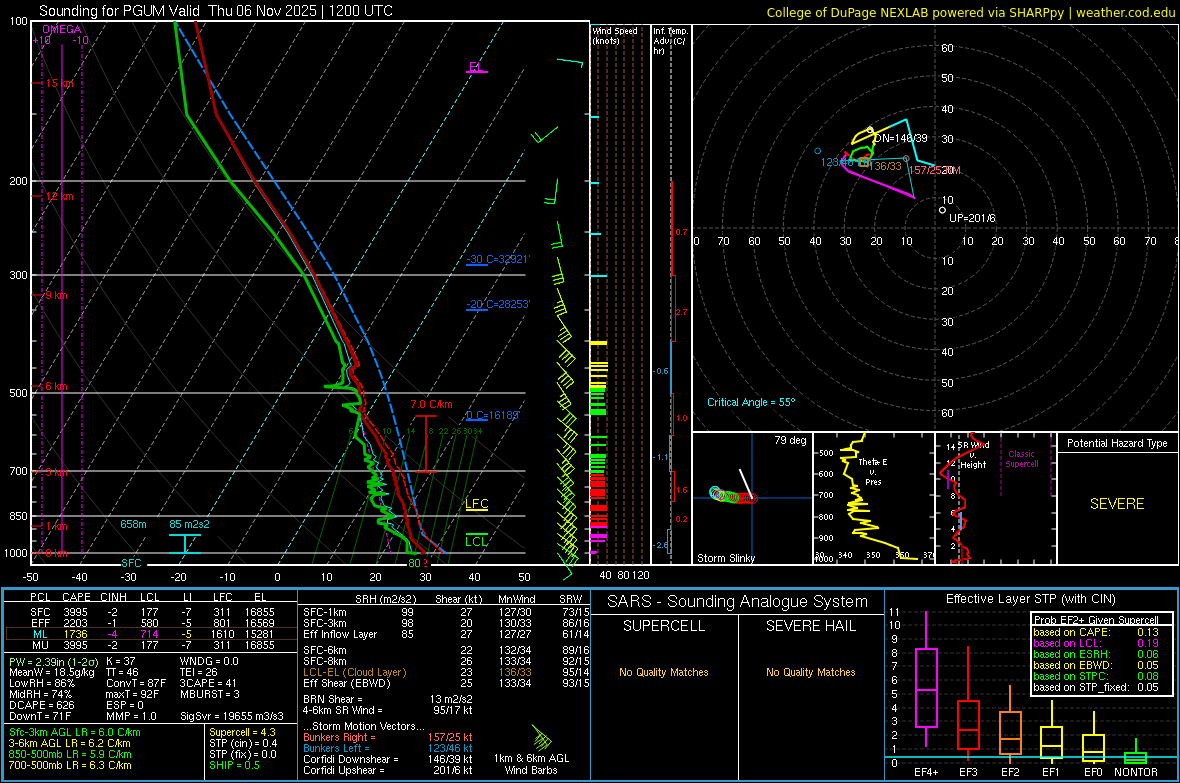1180x783 pixels.
Task: Click the '700-500mb LR = 6.3 C/km' line
Action: (69, 765)
